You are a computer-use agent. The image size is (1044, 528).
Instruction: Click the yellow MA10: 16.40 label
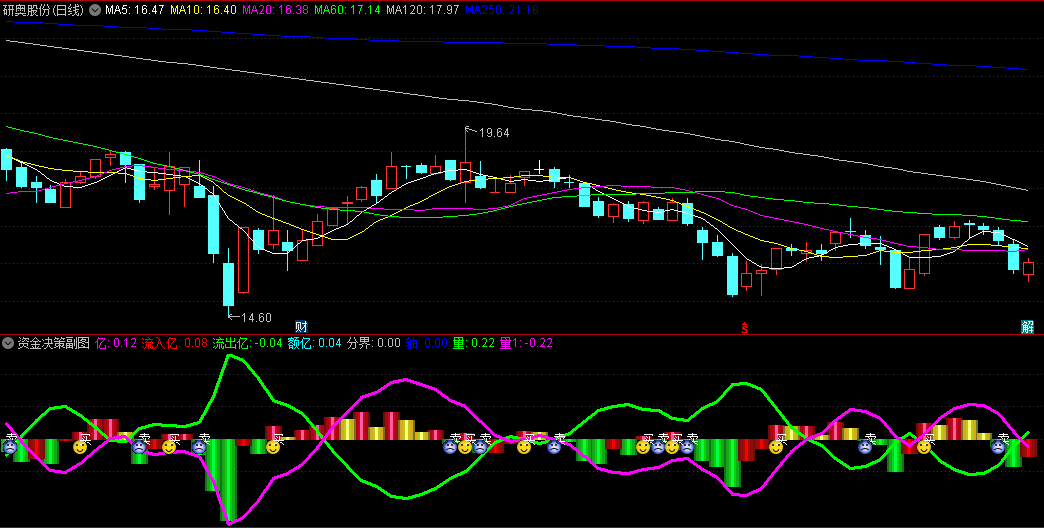pyautogui.click(x=203, y=10)
